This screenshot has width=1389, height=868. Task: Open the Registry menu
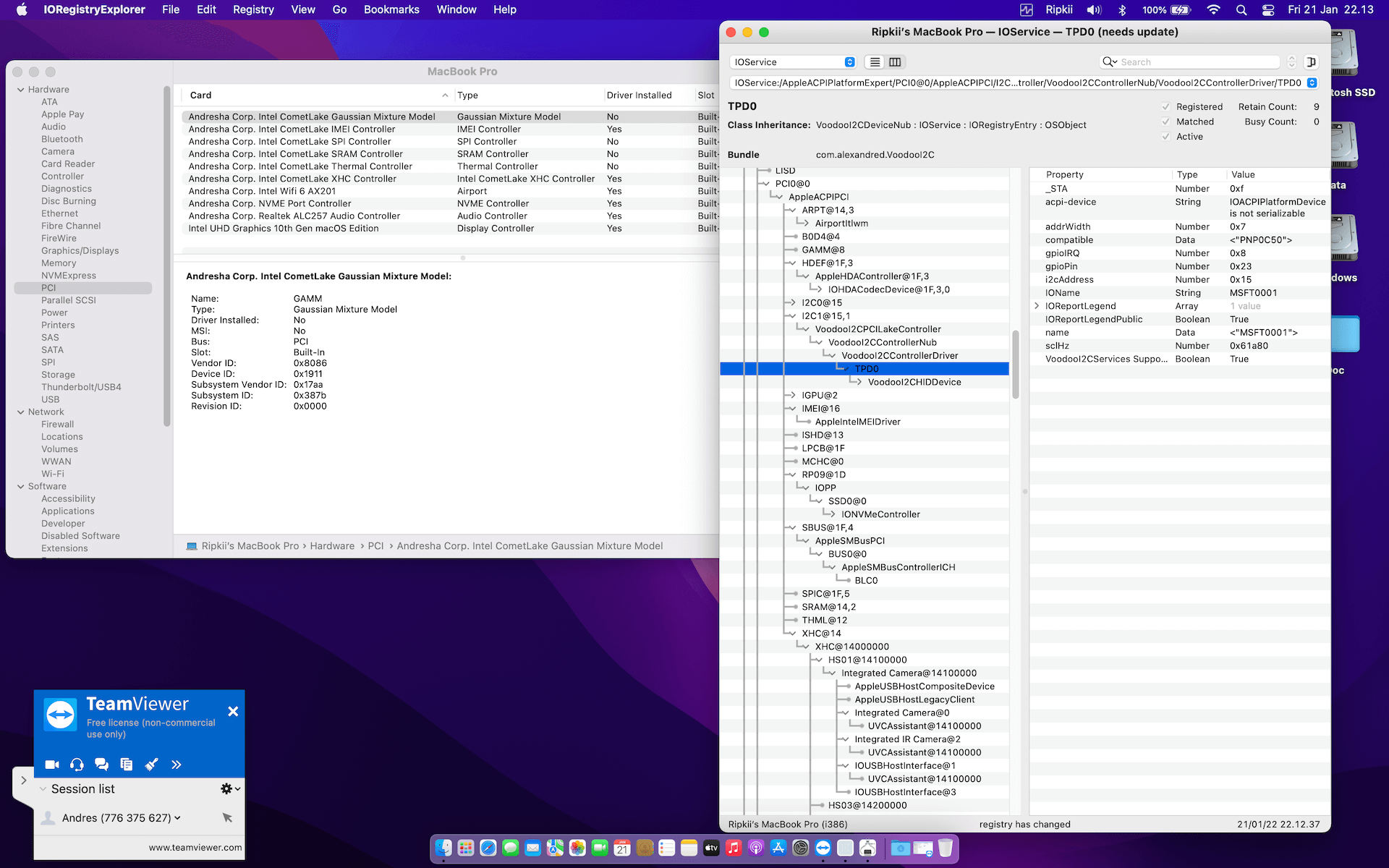pyautogui.click(x=253, y=9)
